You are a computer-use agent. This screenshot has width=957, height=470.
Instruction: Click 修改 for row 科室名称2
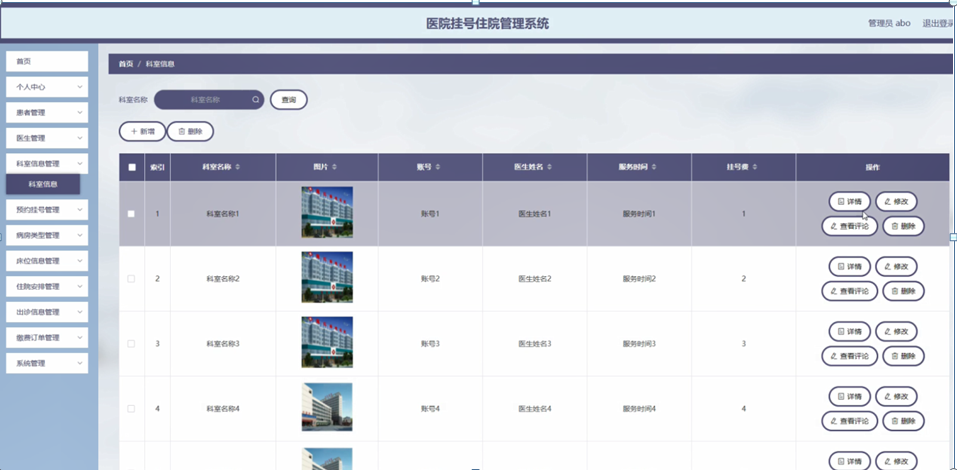coord(897,266)
